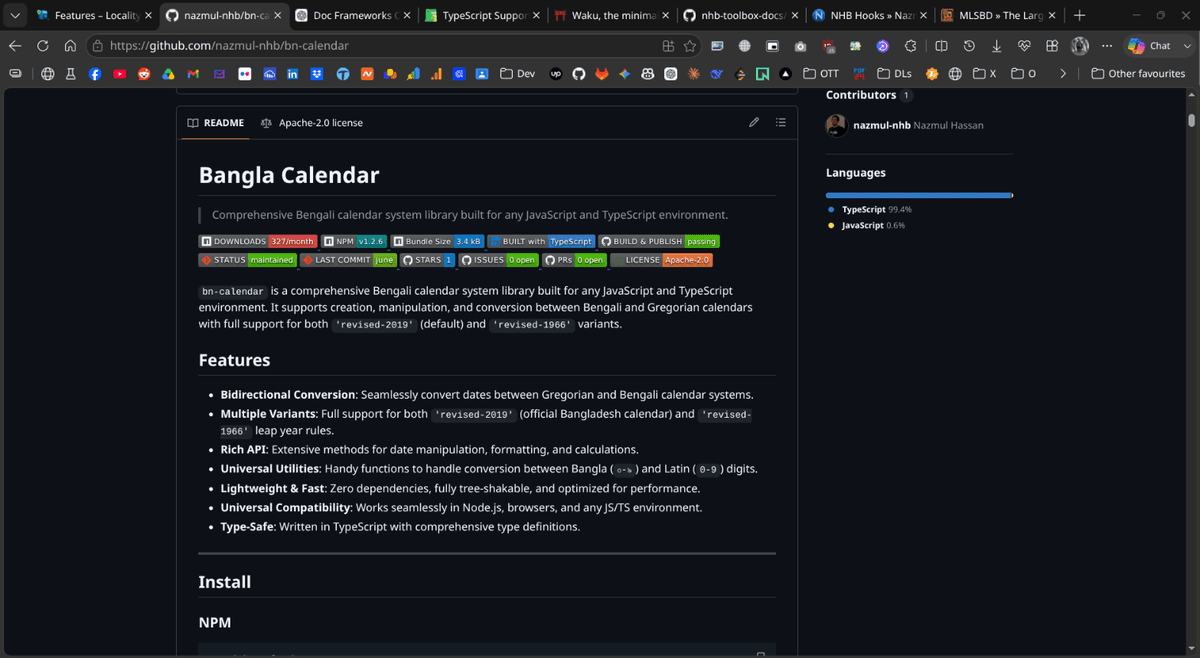
Task: Click the languages percentage bar
Action: (x=919, y=195)
